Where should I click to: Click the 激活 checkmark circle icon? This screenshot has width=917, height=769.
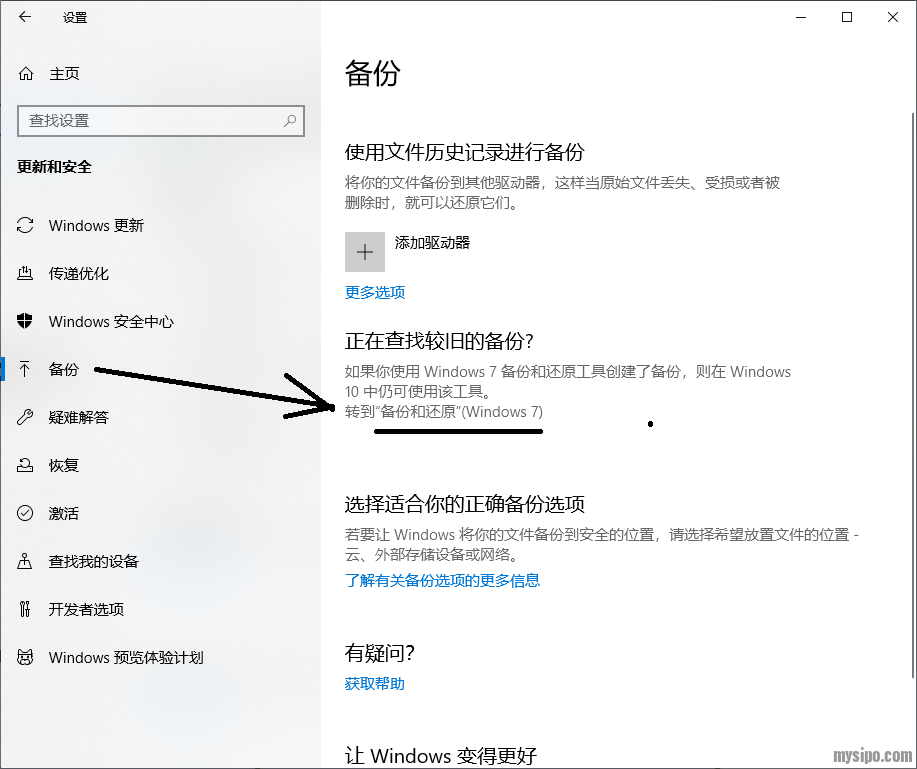(26, 514)
